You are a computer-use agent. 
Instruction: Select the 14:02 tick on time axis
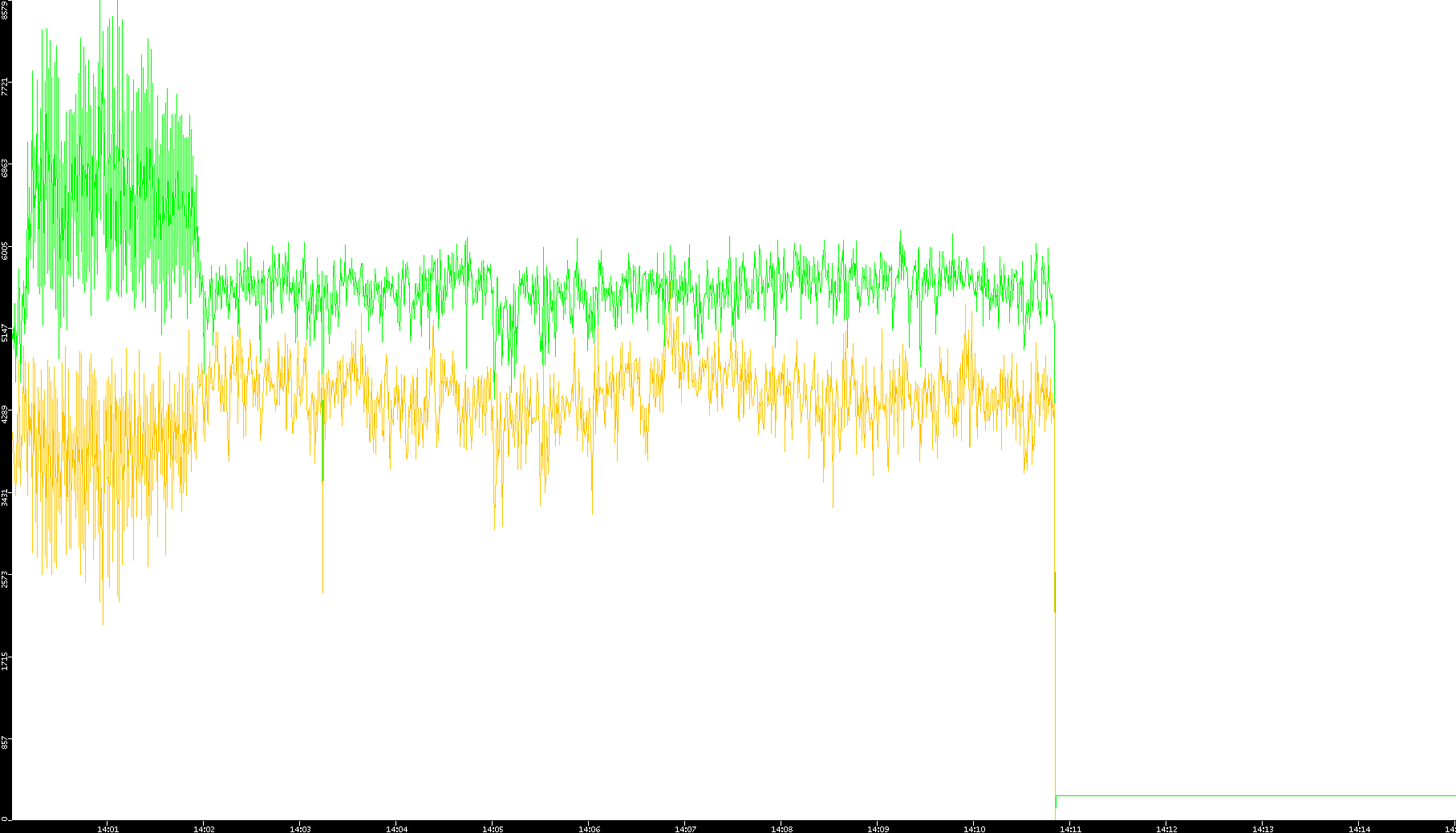204,828
